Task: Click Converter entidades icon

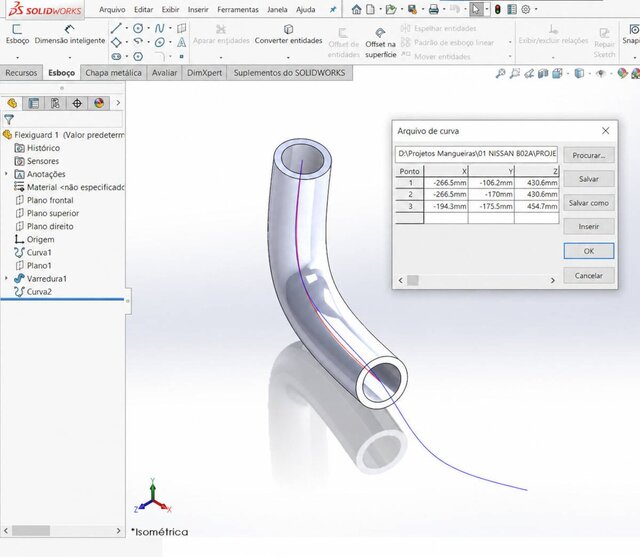Action: point(289,29)
